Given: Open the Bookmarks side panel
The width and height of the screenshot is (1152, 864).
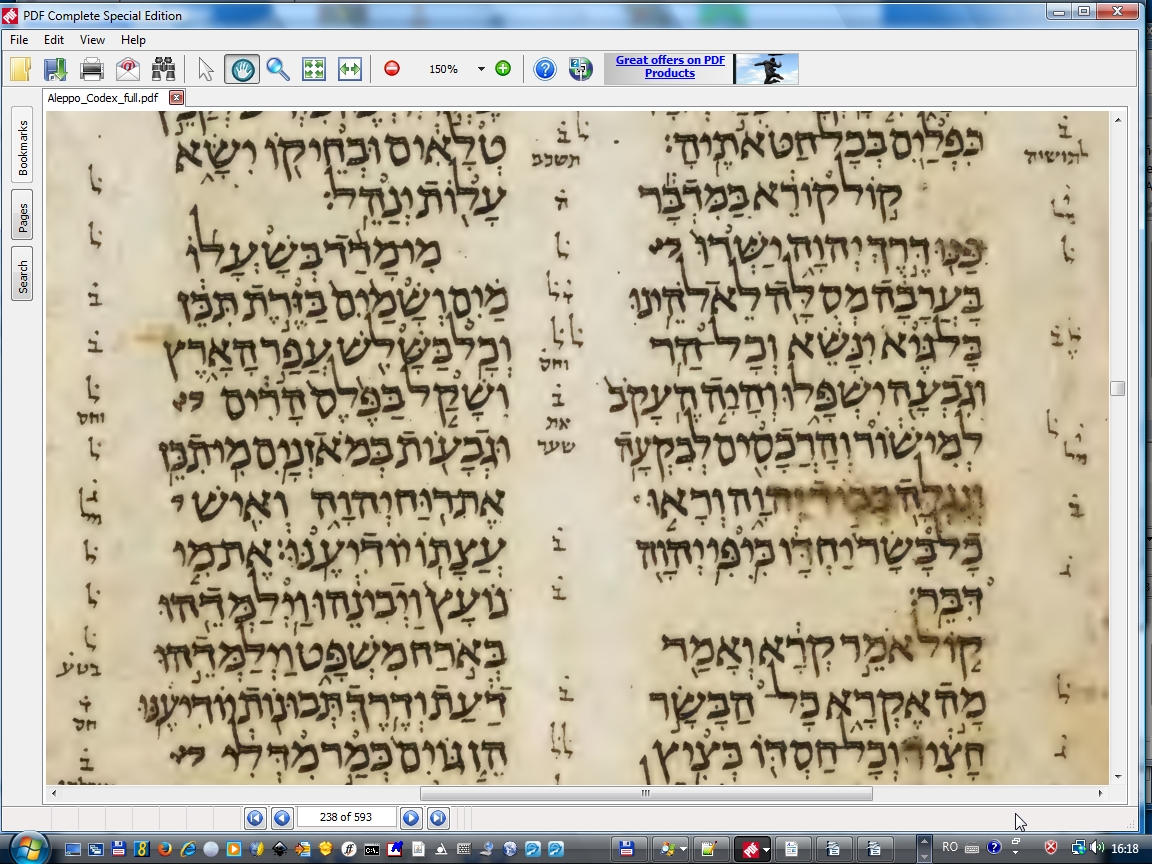Looking at the screenshot, I should pos(22,148).
